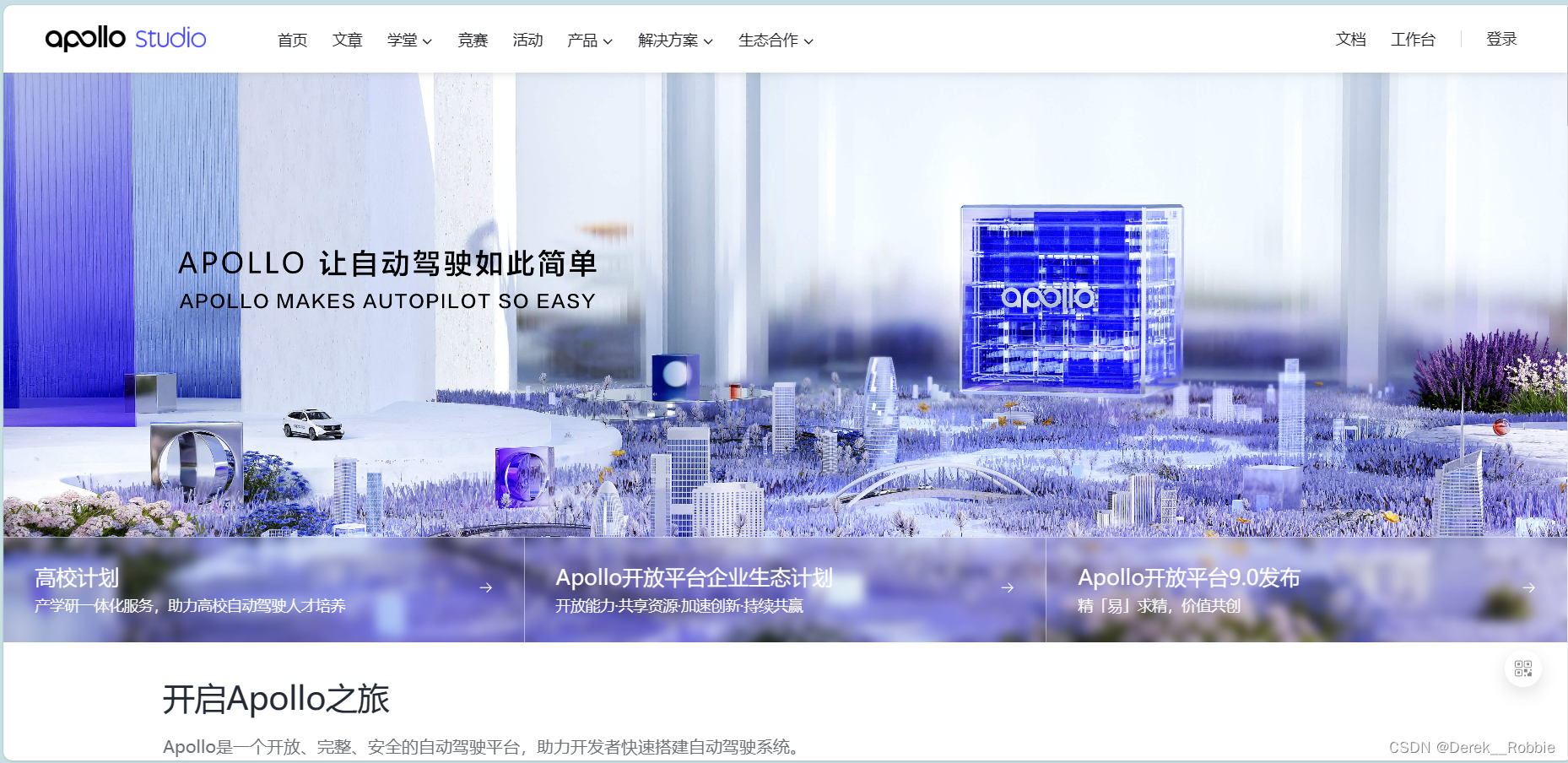Open the Apollo开放平台9.0发布 card title

coord(1189,577)
